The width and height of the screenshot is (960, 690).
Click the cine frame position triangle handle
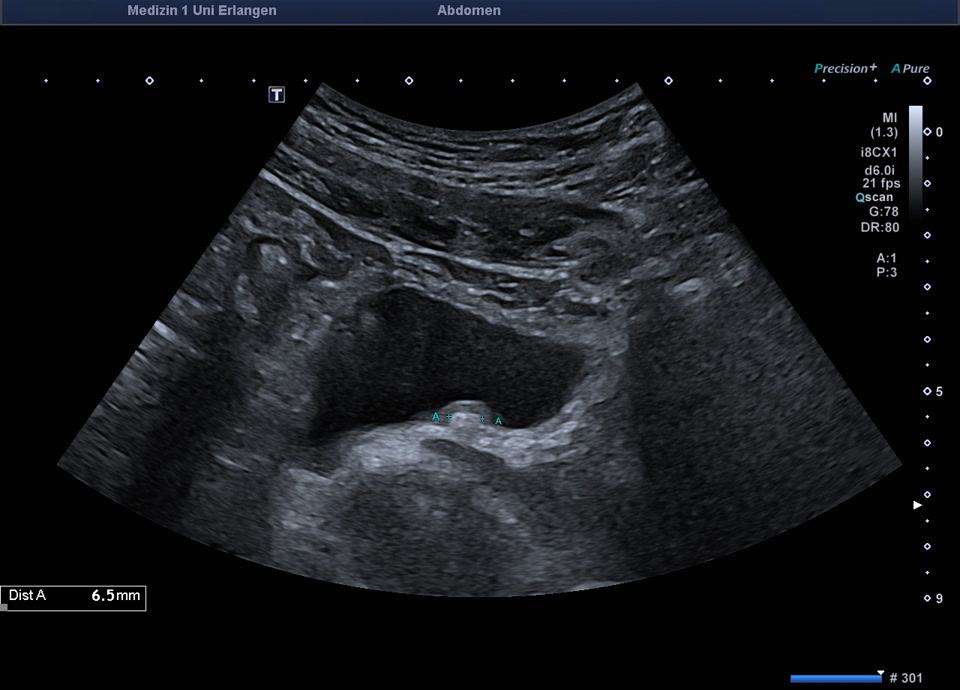tap(880, 673)
